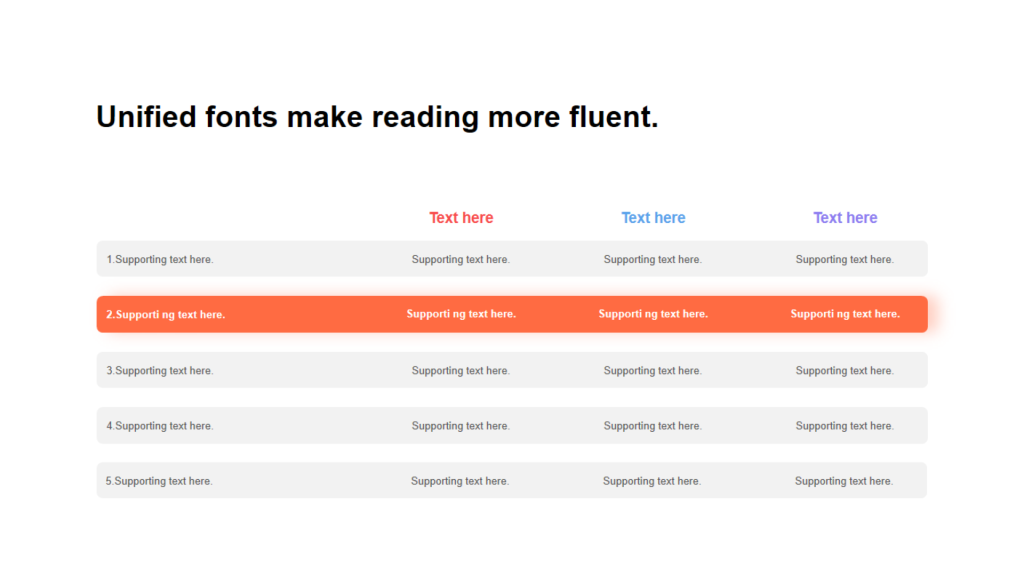The width and height of the screenshot is (1024, 576).
Task: Click row 5 cell under purple header
Action: [x=844, y=481]
